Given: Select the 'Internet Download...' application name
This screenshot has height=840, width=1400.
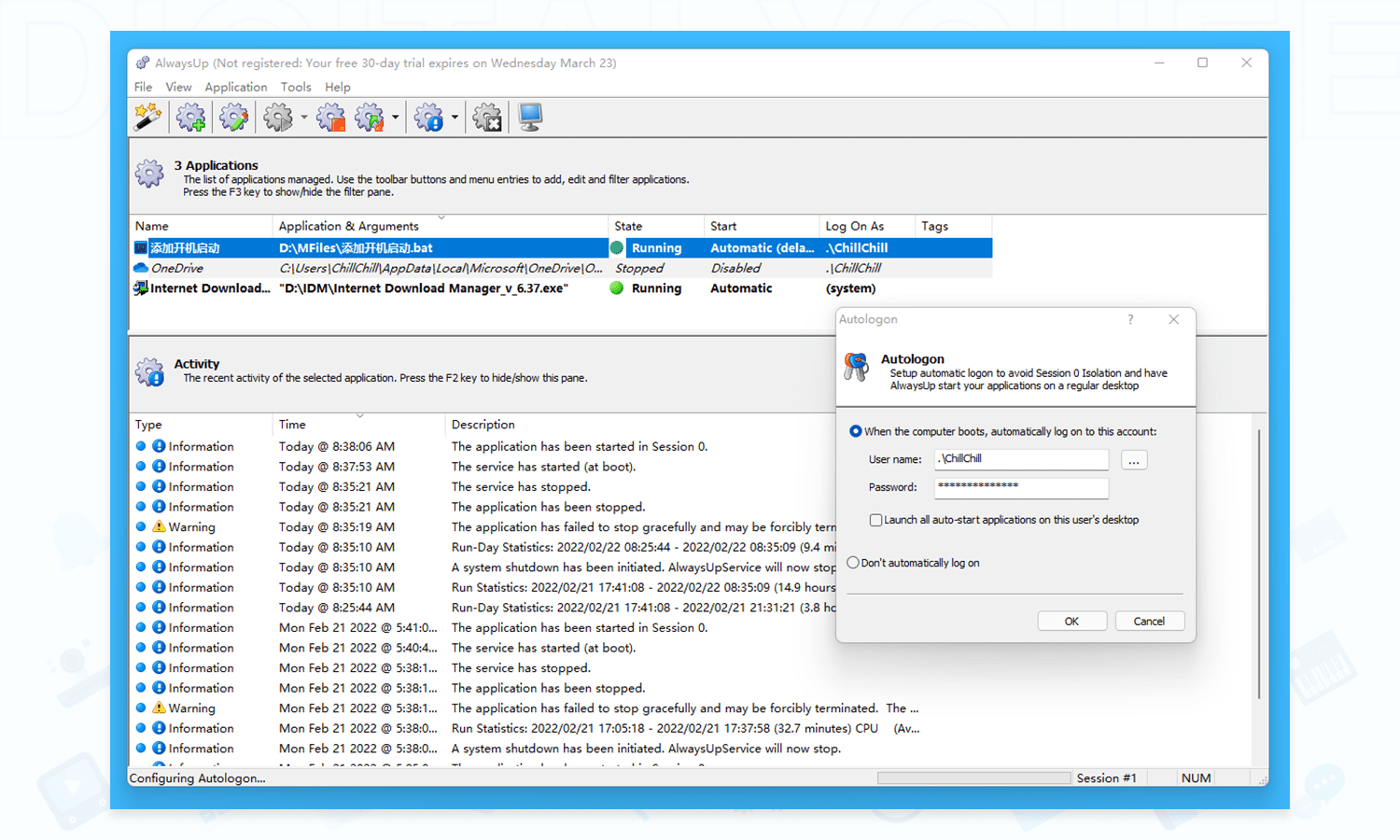Looking at the screenshot, I should coord(210,288).
